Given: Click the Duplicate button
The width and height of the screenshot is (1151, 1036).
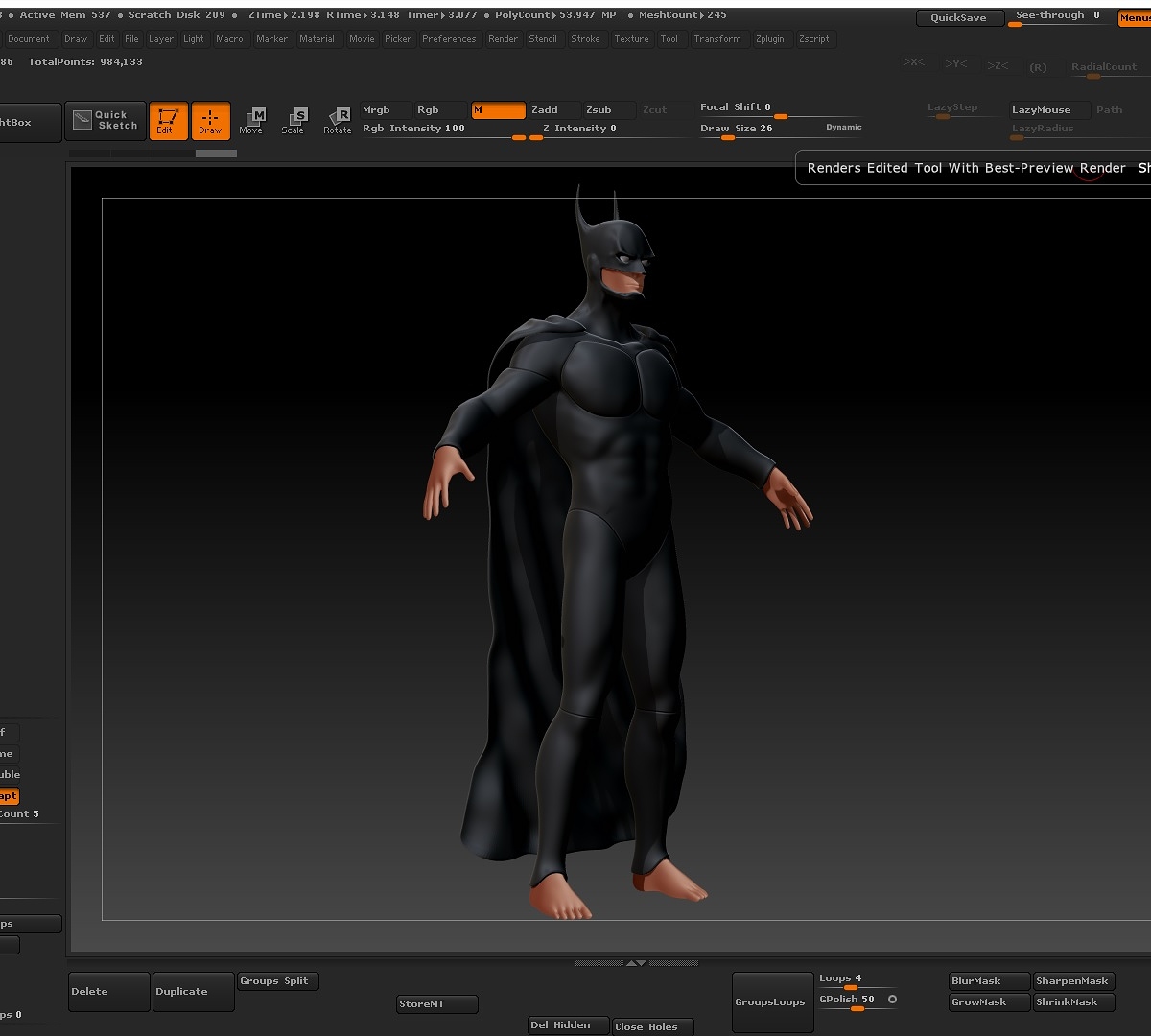Looking at the screenshot, I should tap(194, 992).
